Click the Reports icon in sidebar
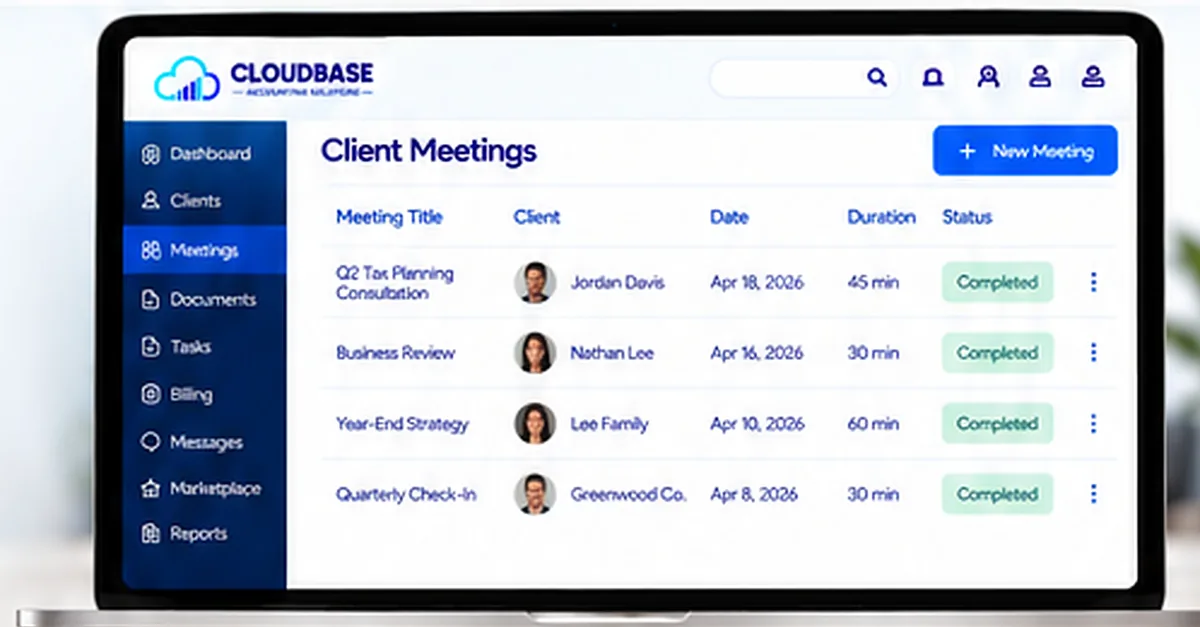 (151, 534)
